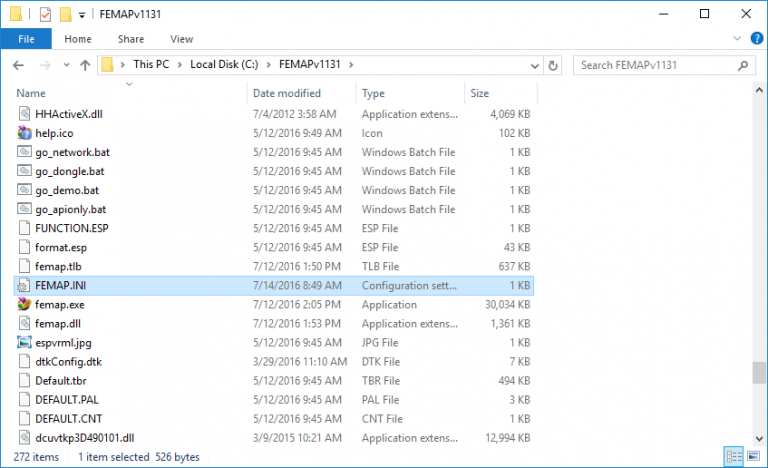Switch to the View ribbon tab
768x468 pixels.
click(x=181, y=39)
